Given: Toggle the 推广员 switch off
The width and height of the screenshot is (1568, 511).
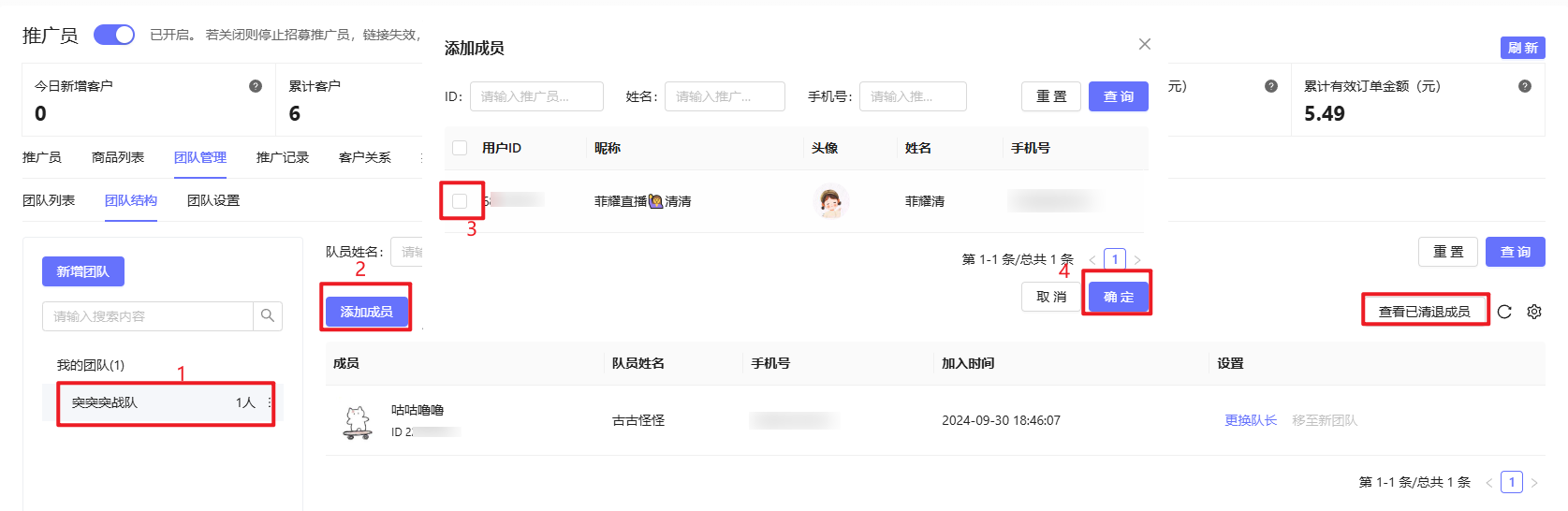Looking at the screenshot, I should click(114, 35).
